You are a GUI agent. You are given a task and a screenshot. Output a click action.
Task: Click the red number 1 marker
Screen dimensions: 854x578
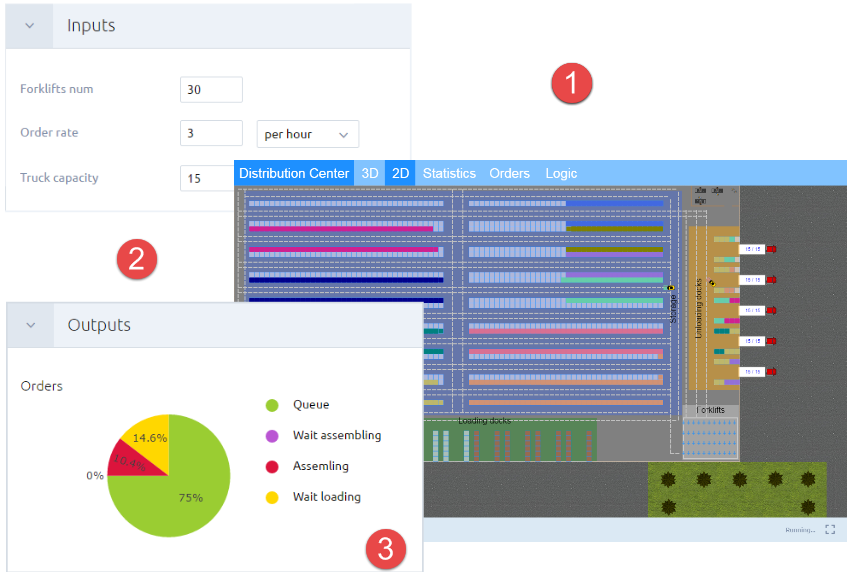click(x=573, y=83)
